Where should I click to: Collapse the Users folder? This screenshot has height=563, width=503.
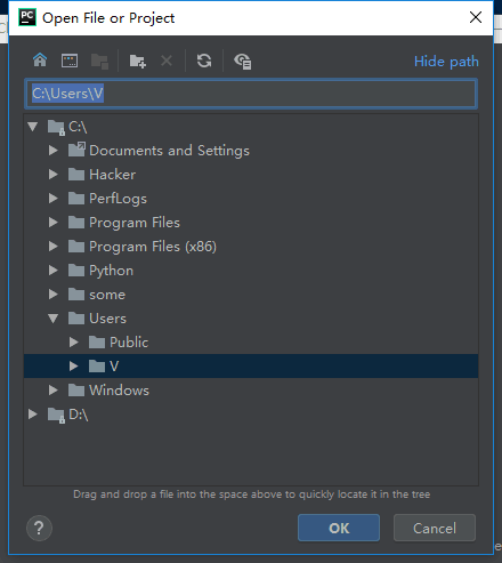(x=53, y=318)
